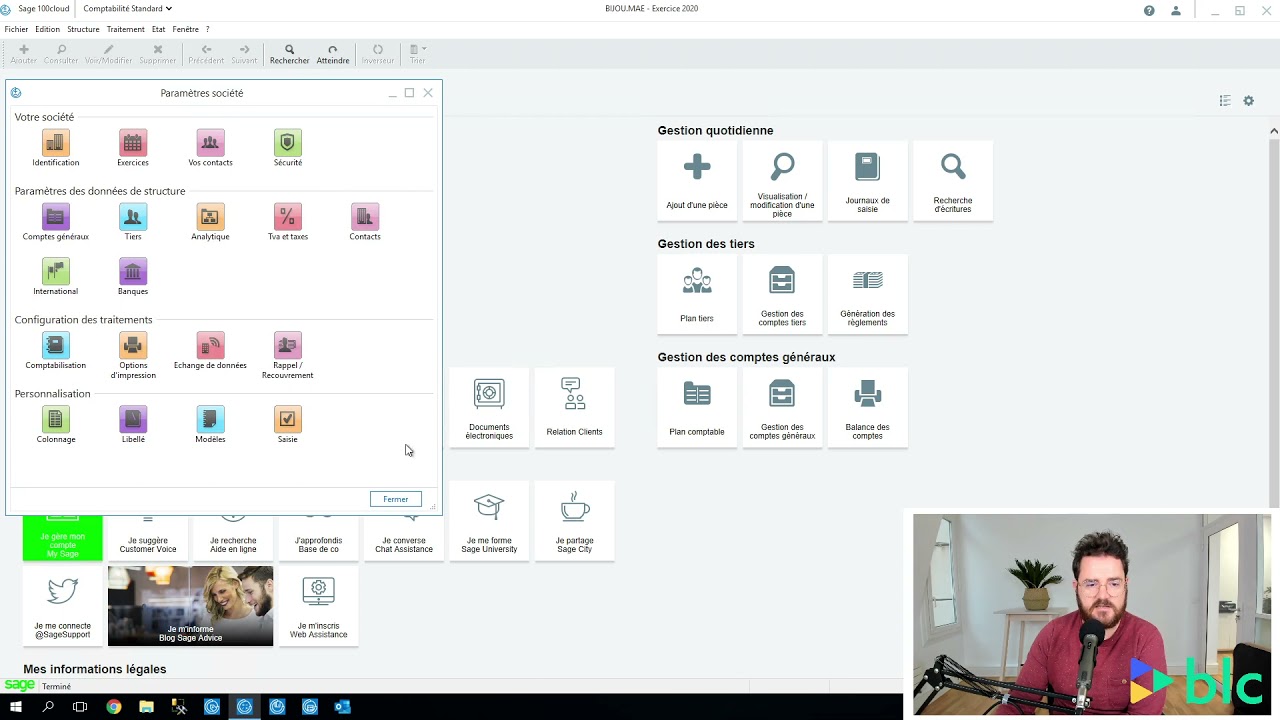Open the Structure menu

pyautogui.click(x=83, y=29)
